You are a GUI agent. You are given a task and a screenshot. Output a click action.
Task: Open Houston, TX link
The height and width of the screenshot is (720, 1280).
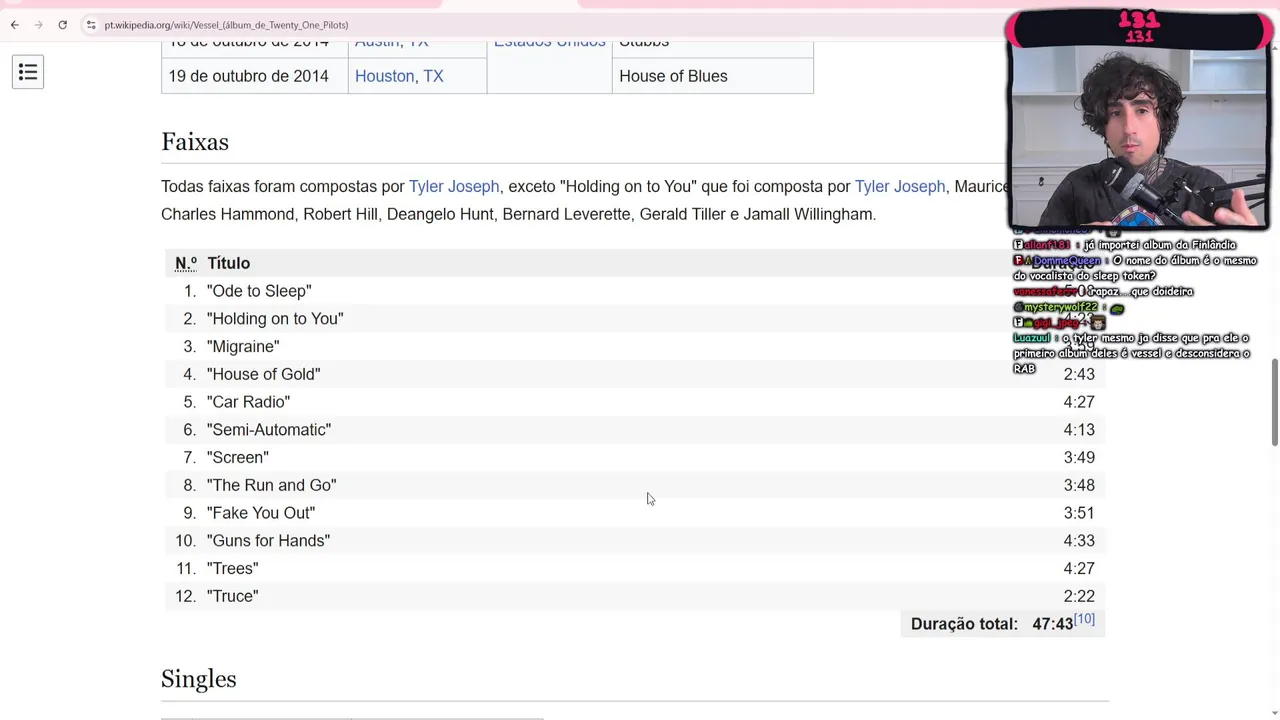(x=399, y=76)
